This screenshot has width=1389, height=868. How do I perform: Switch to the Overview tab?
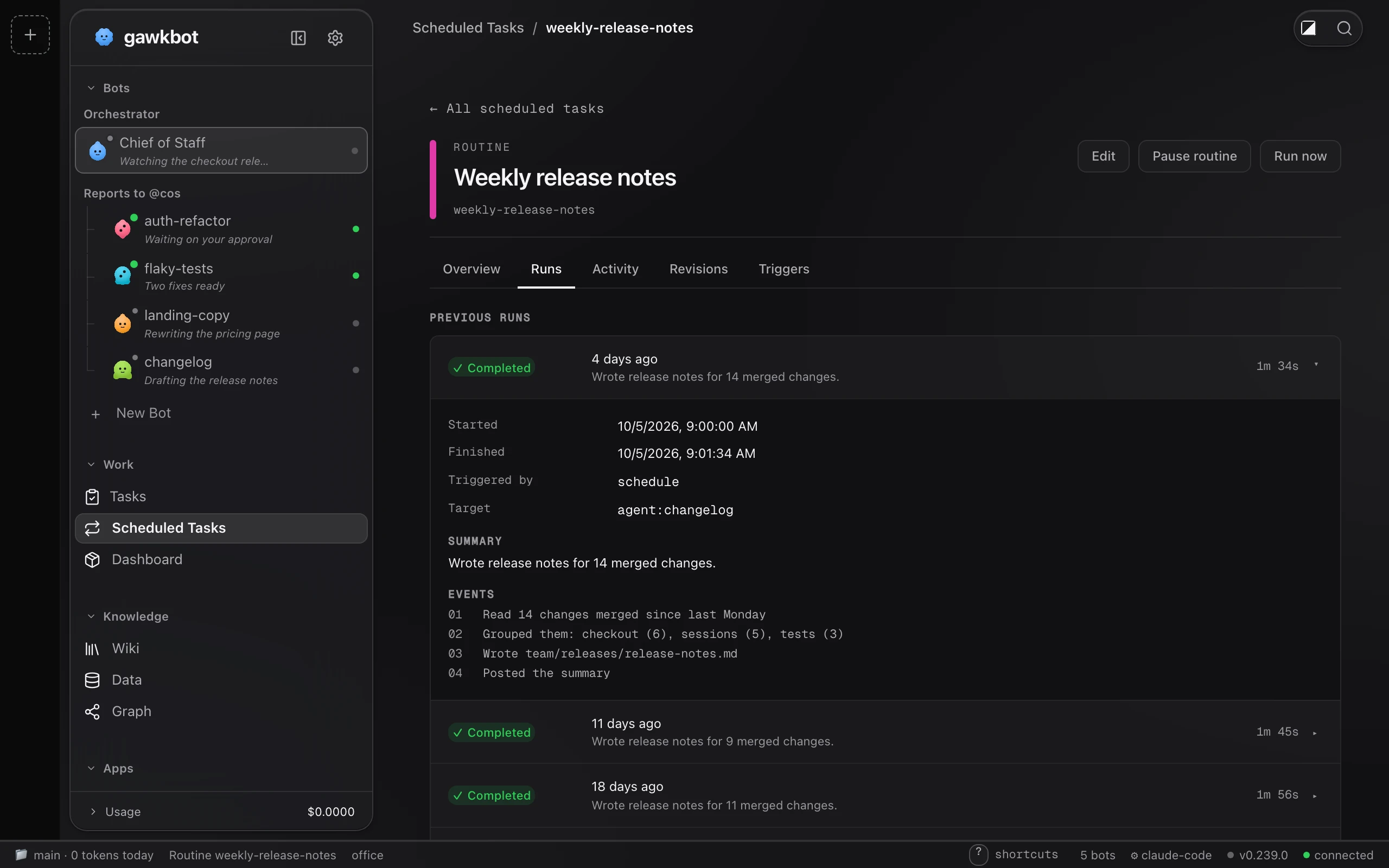click(471, 269)
